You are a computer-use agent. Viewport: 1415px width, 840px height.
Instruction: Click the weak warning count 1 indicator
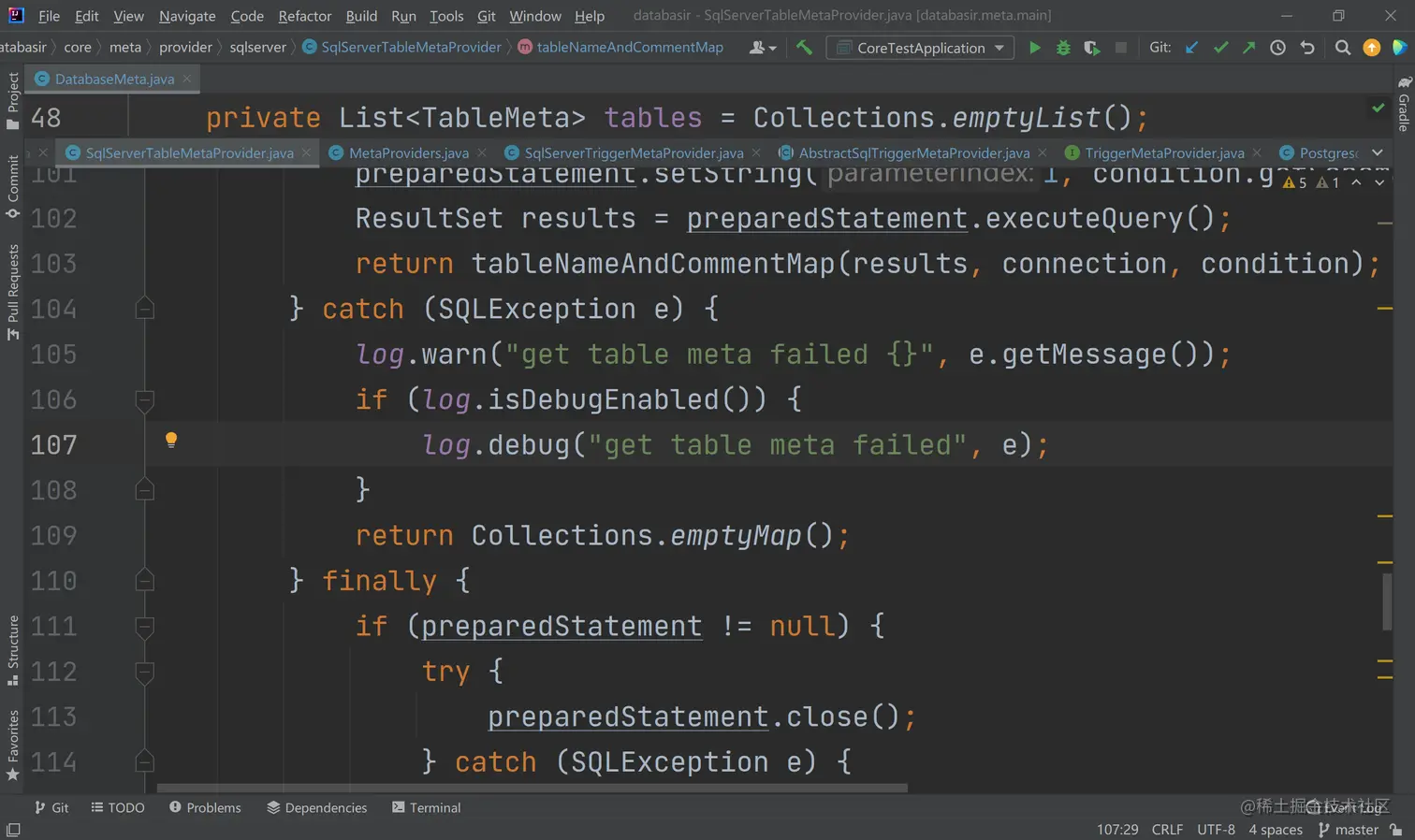coord(1328,182)
